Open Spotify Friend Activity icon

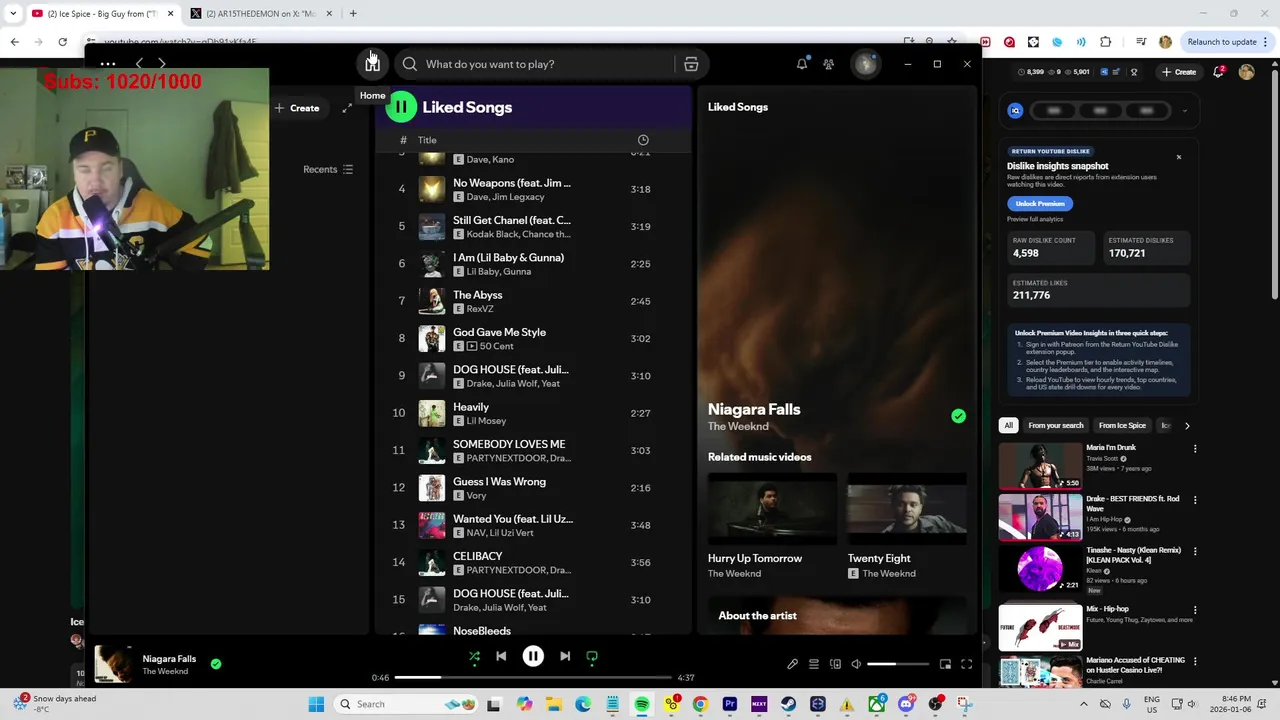(828, 64)
